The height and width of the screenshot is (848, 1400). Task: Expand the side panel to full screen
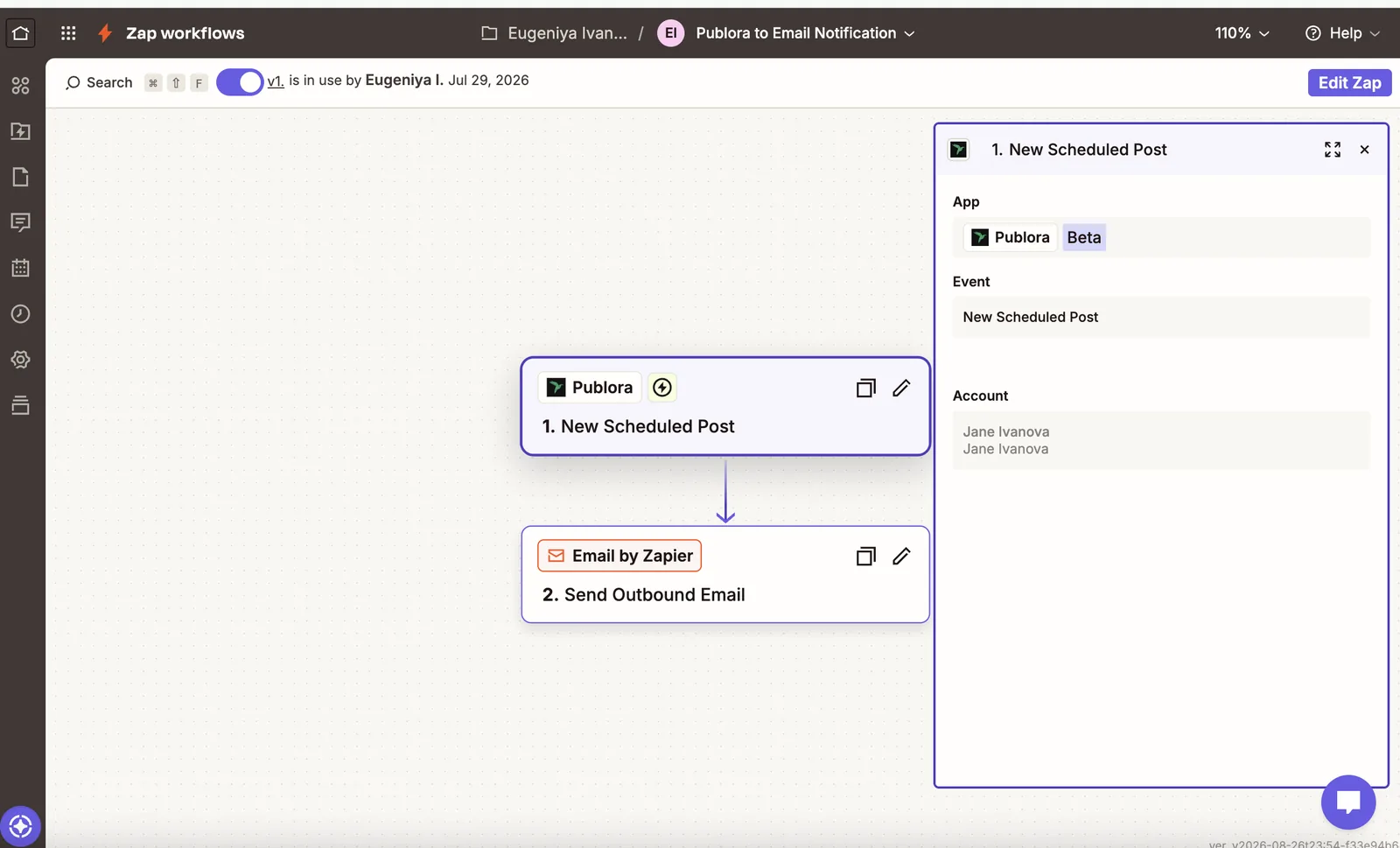pos(1333,150)
